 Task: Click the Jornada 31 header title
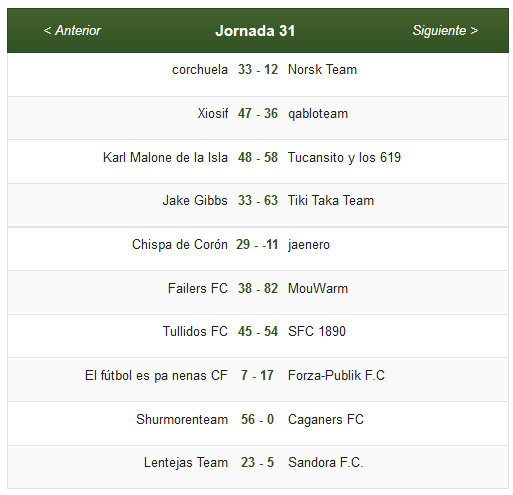pyautogui.click(x=255, y=31)
